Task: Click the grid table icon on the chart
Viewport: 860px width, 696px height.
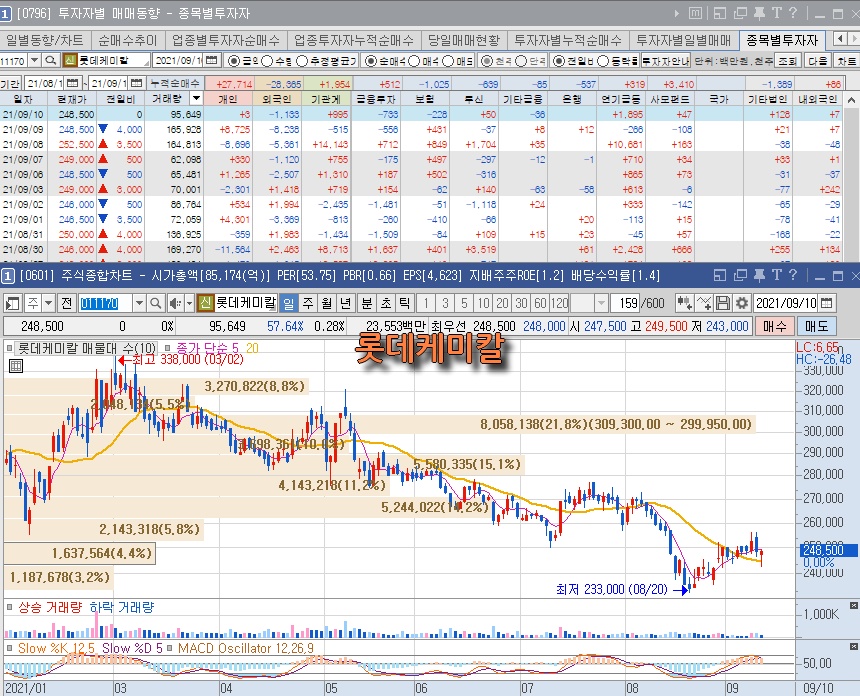Action: (16, 366)
